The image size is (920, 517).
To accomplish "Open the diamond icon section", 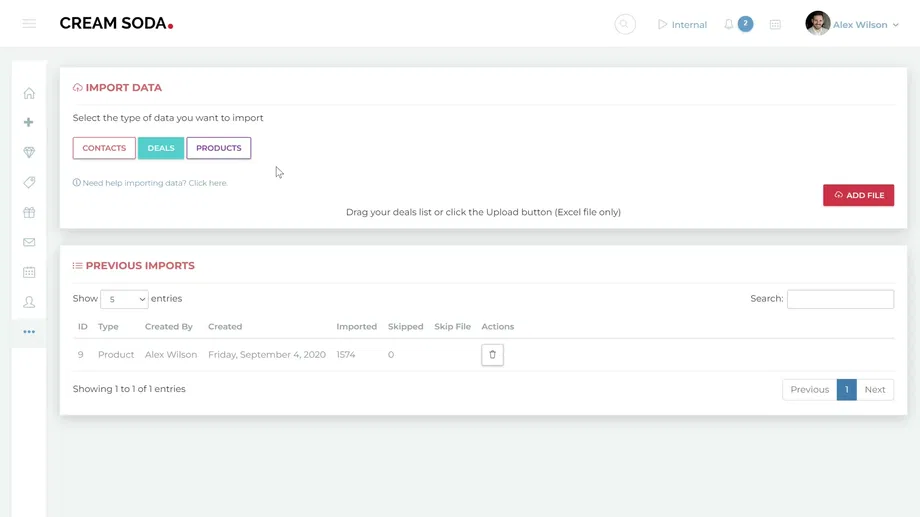I will point(29,153).
